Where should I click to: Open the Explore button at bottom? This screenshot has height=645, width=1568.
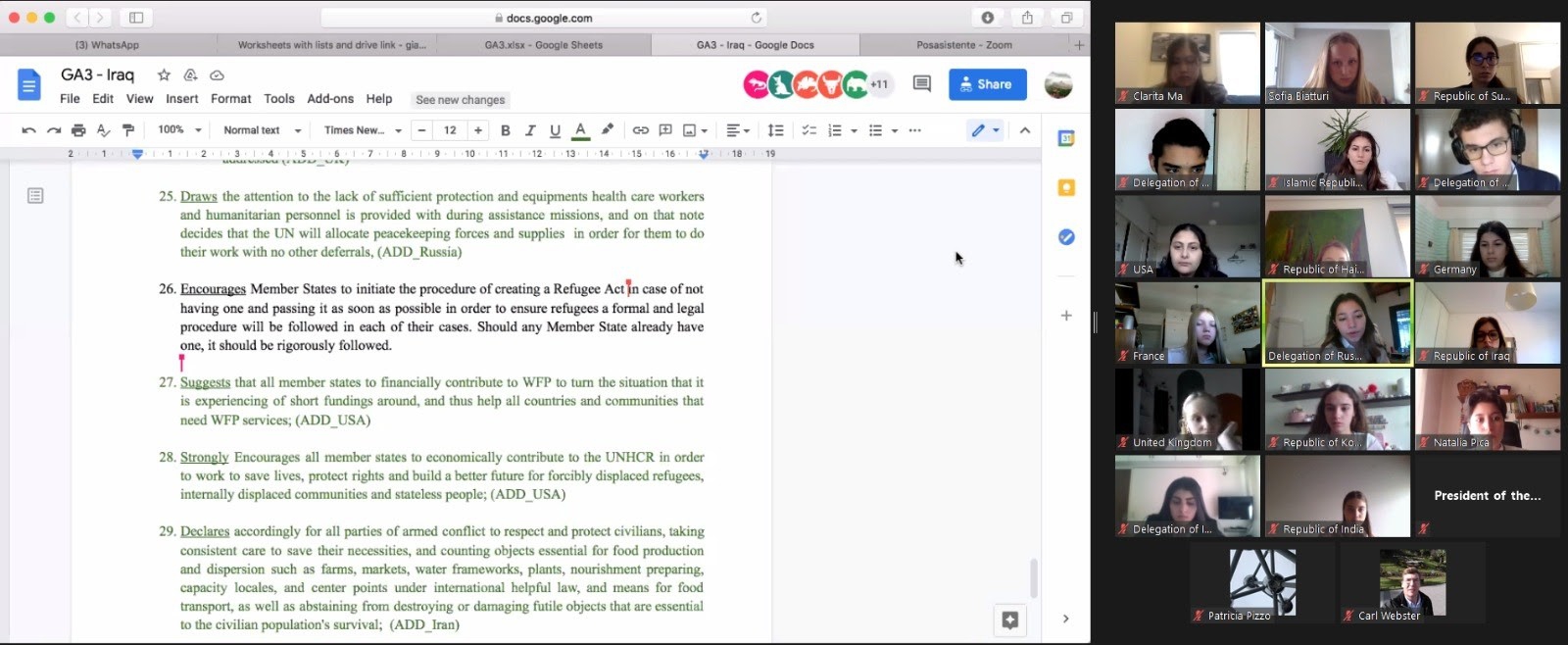(1010, 620)
